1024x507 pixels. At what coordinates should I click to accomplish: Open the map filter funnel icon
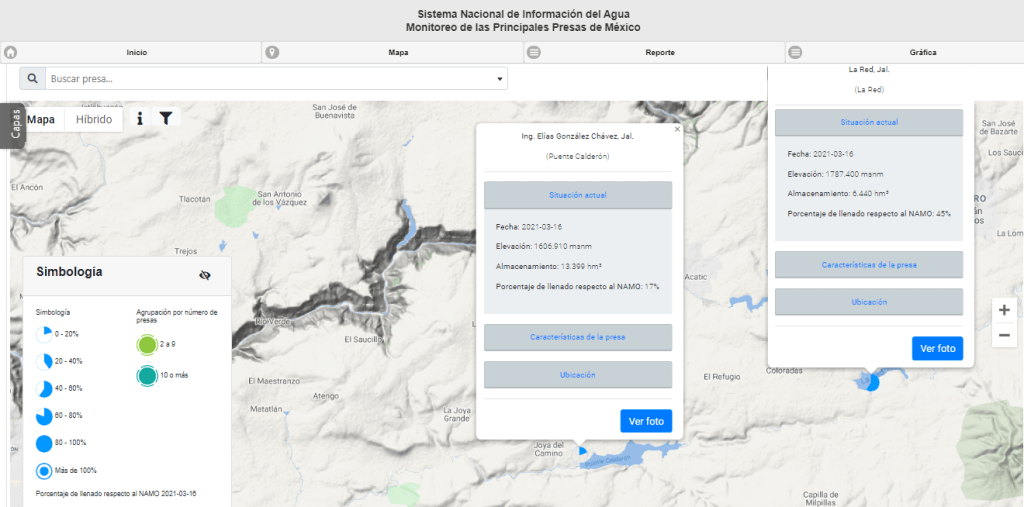[166, 118]
